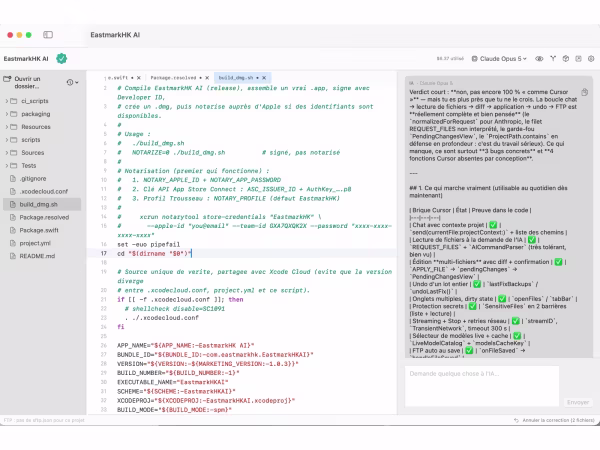Click the EastmarkHK AI window title
The image size is (600, 450).
115,35
